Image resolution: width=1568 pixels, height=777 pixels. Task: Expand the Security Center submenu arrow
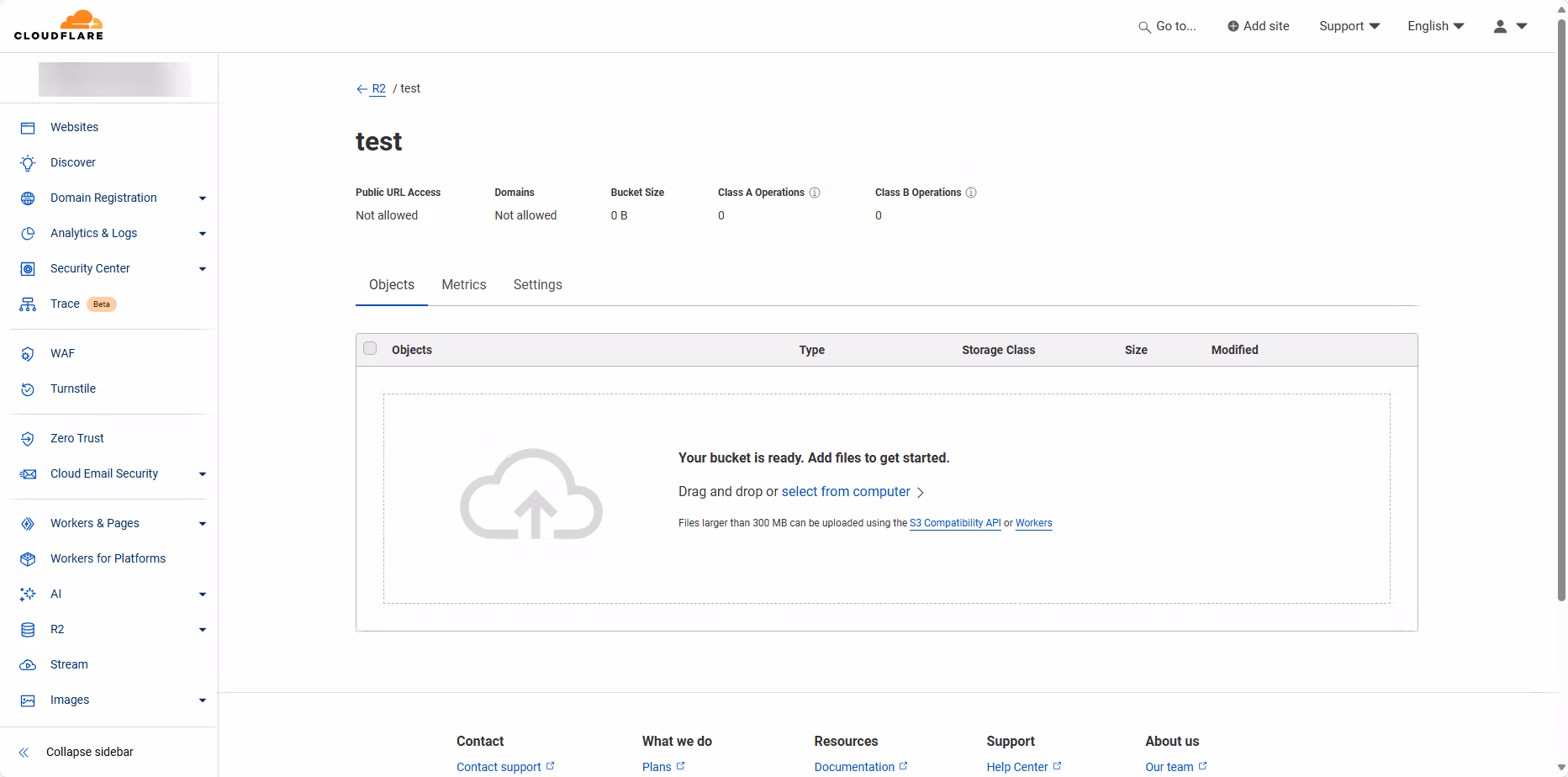pos(203,269)
